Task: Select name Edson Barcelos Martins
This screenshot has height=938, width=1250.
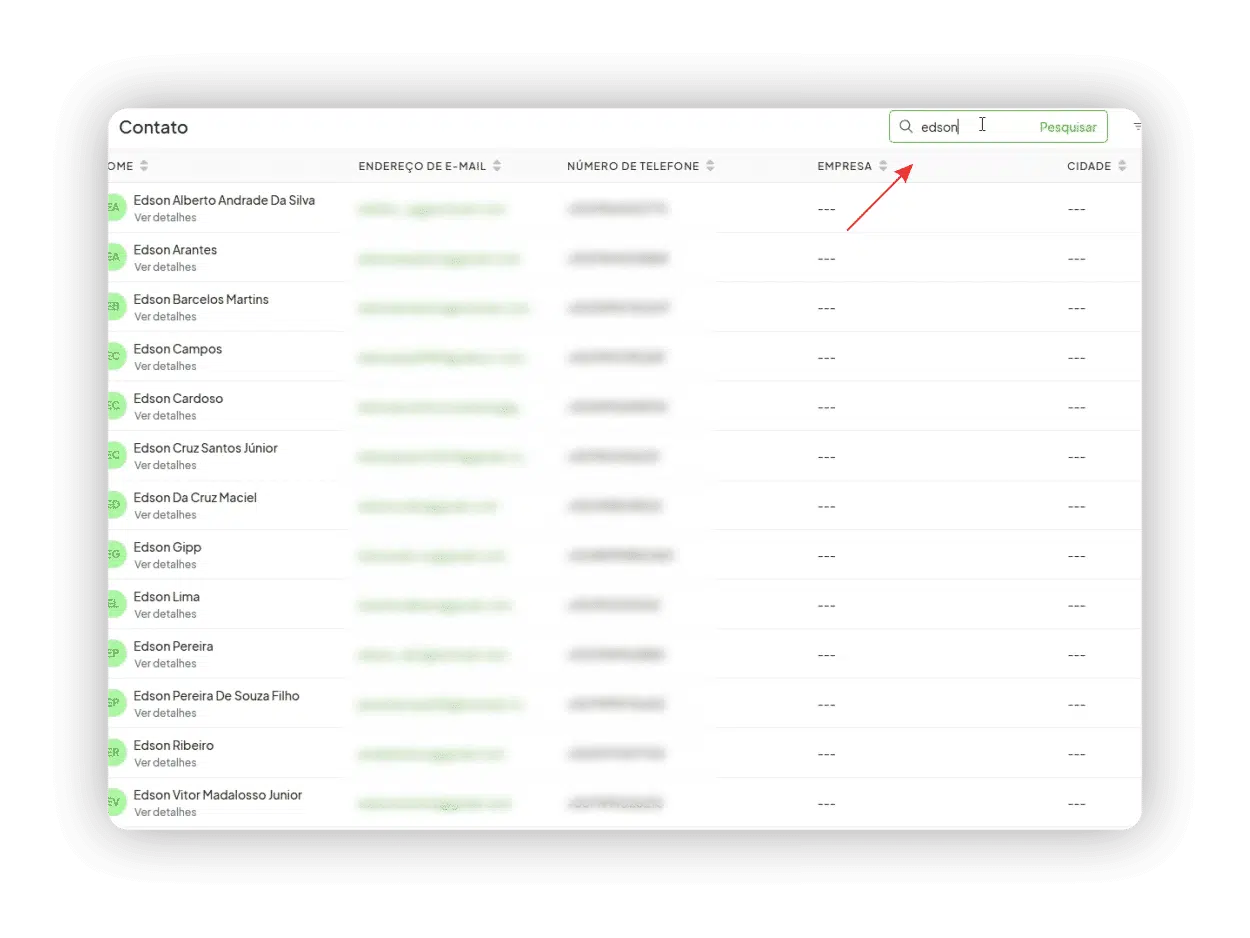Action: coord(201,299)
